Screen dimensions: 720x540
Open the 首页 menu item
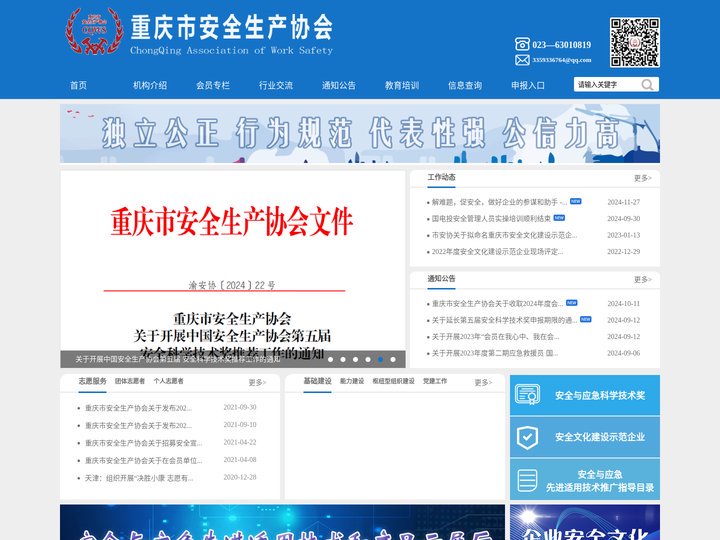(78, 85)
